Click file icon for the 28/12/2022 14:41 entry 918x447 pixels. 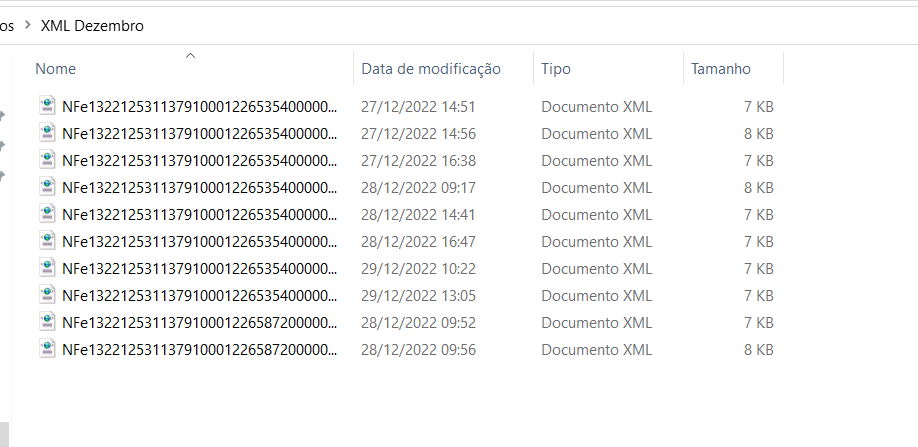pos(47,214)
